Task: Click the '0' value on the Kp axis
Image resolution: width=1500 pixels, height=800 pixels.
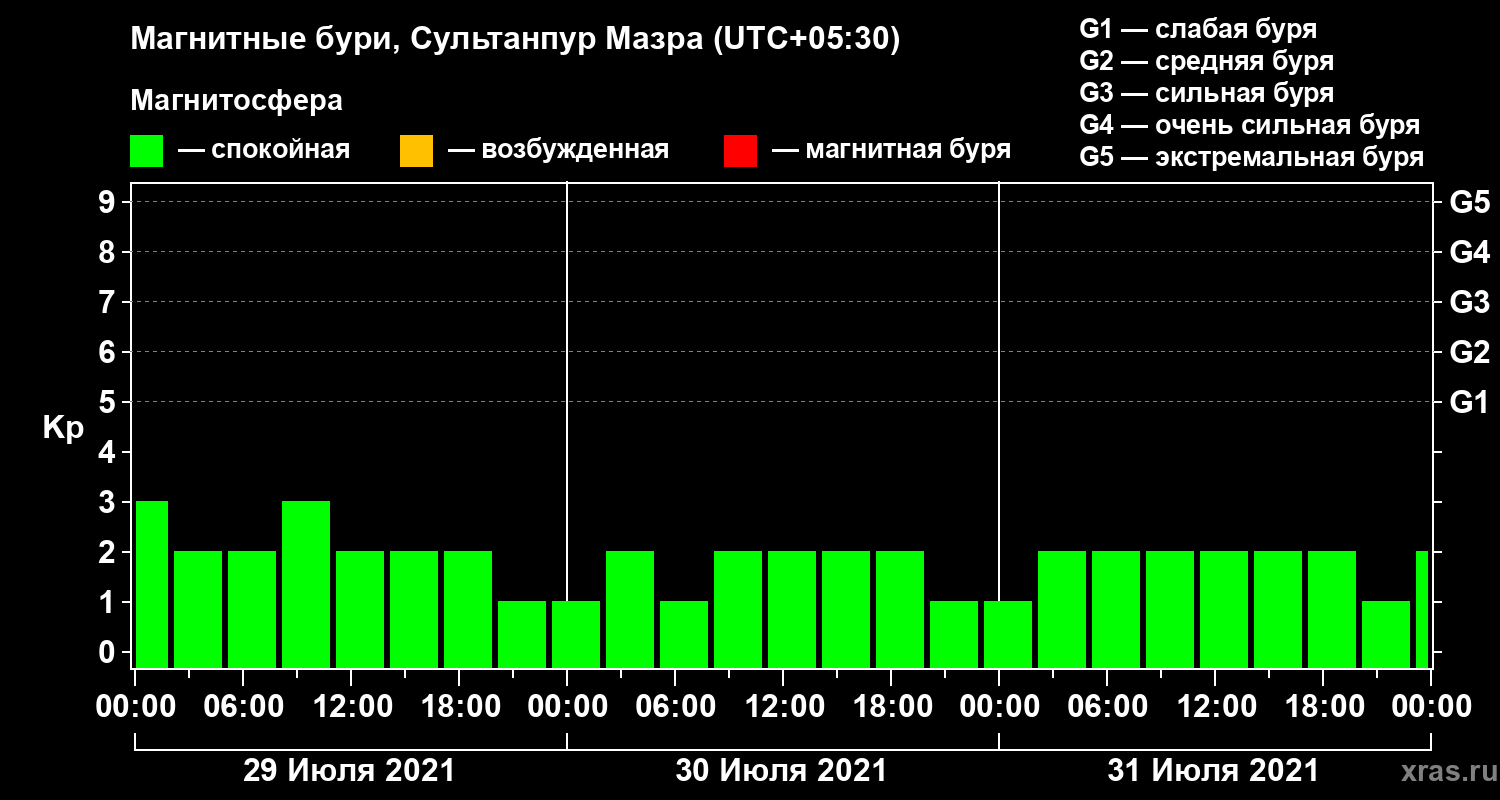Action: [109, 653]
